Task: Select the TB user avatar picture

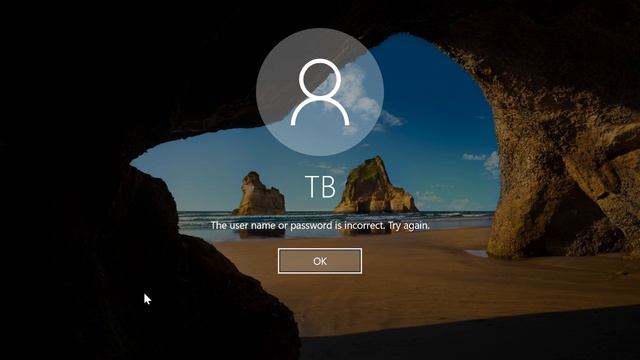Action: click(x=320, y=92)
